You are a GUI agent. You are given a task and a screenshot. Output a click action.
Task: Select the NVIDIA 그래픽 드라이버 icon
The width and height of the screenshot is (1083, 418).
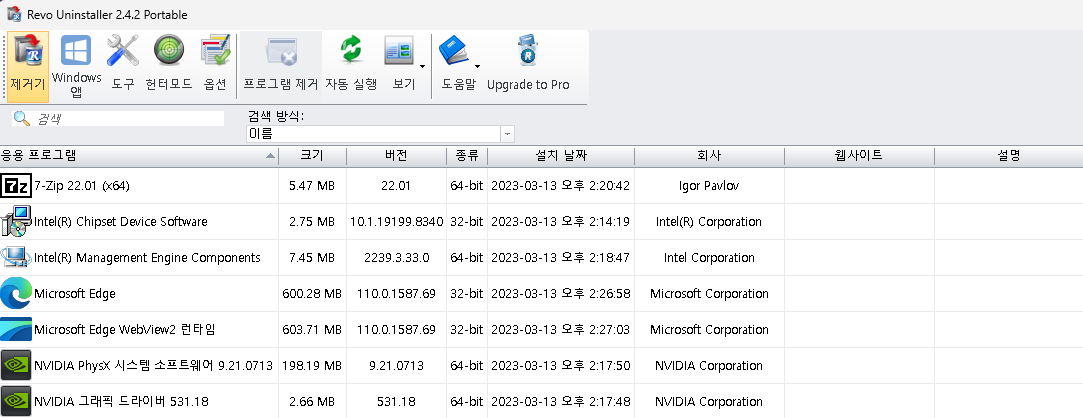point(16,401)
